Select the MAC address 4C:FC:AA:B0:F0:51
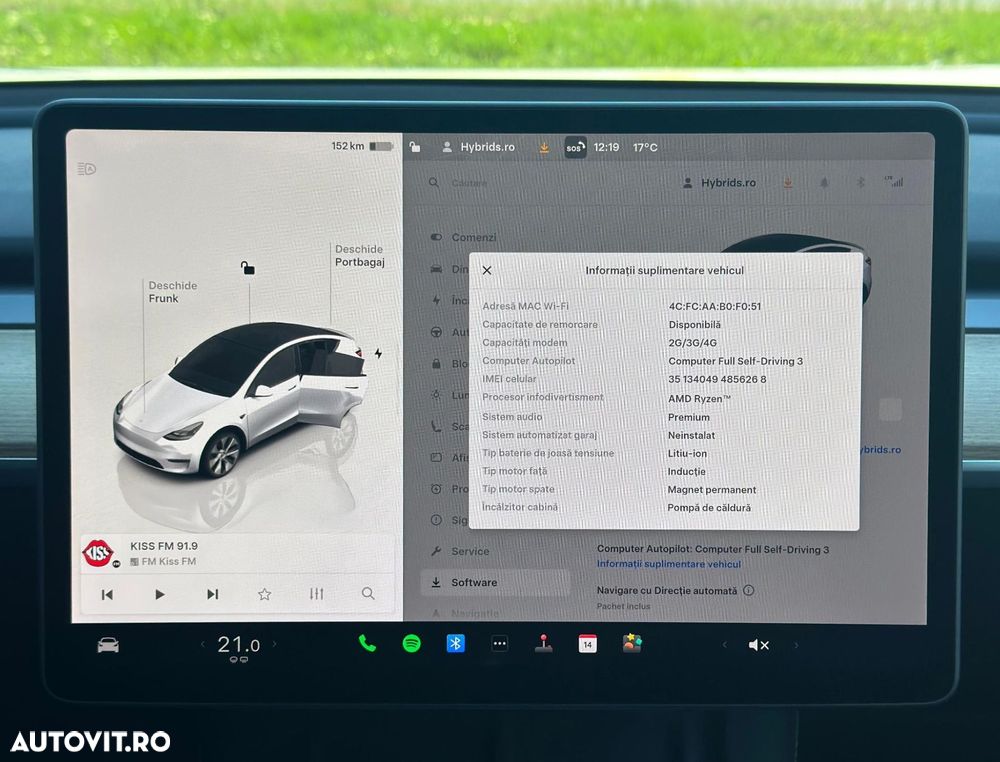Screen dimensions: 1000x762 (715, 307)
